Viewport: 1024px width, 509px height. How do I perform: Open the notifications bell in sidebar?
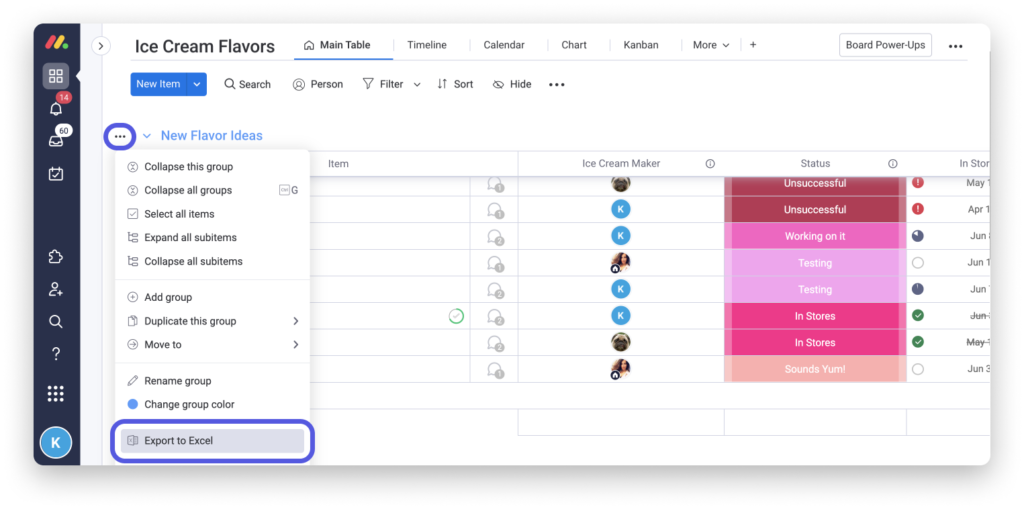(x=56, y=109)
